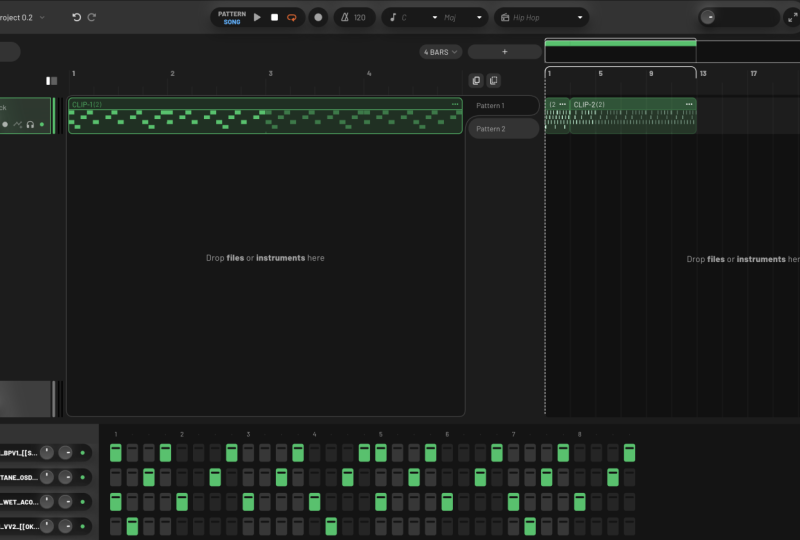Toggle the green dot on the WET_ACO row
This screenshot has width=800, height=540.
[x=83, y=502]
